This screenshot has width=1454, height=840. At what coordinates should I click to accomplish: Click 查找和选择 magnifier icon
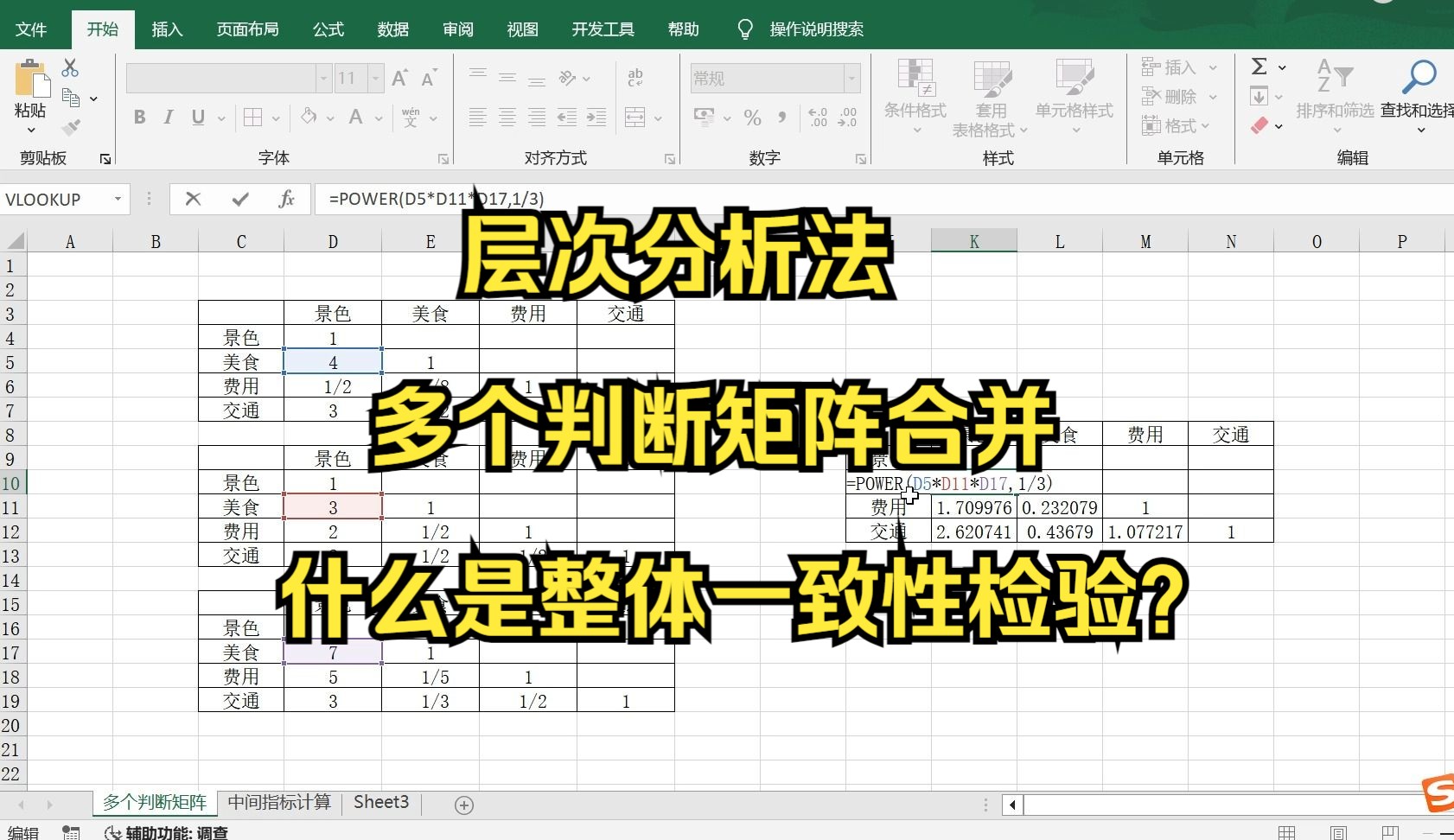(x=1419, y=77)
